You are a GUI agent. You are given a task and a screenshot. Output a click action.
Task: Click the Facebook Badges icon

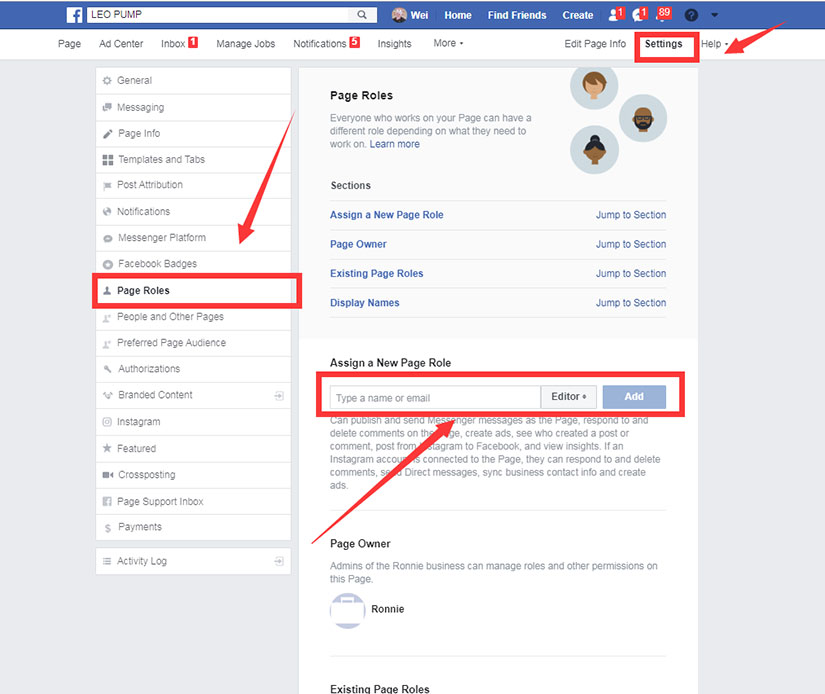pos(108,264)
